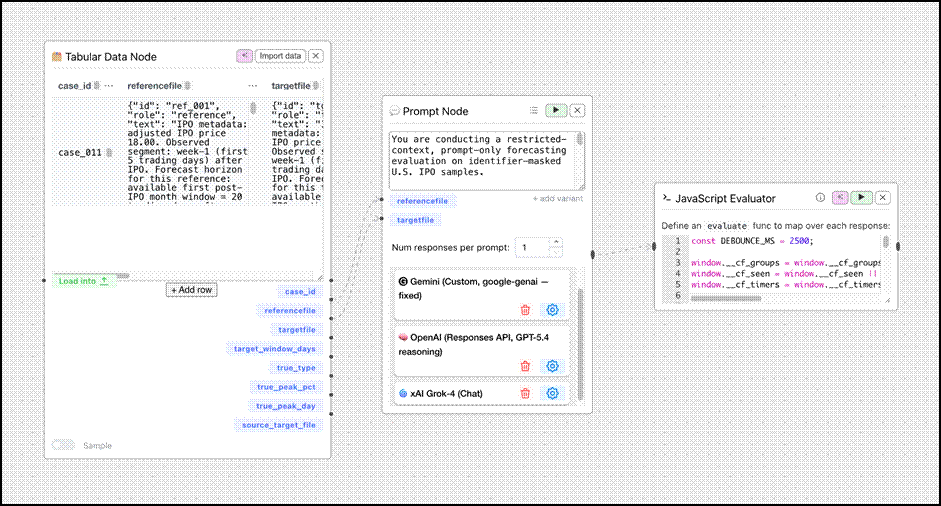
Task: Click the prompt text area resize grip
Action: click(580, 187)
